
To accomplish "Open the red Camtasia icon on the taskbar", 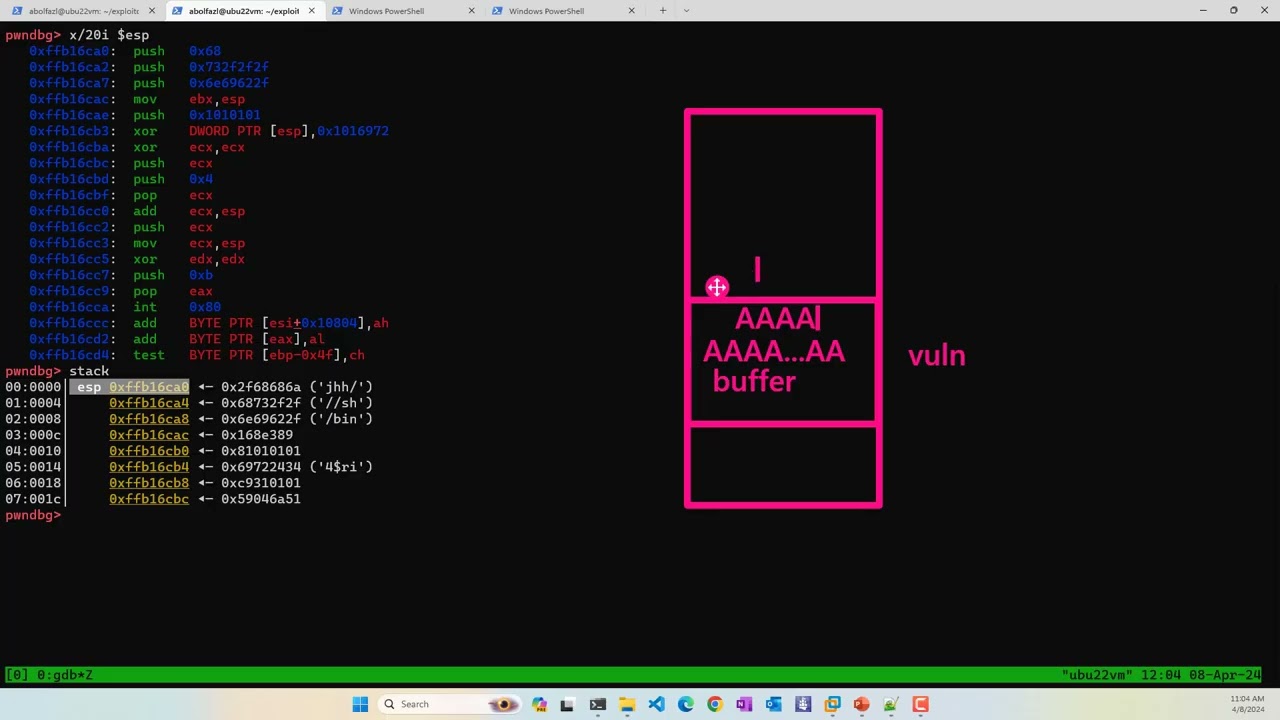I will pos(920,704).
